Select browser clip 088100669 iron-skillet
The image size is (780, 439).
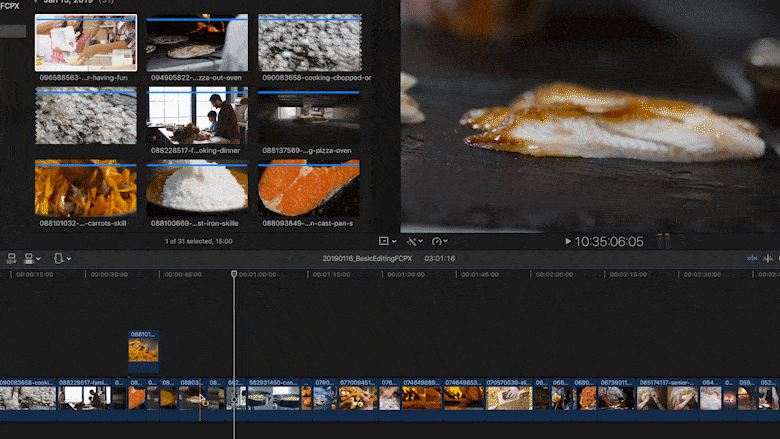(x=197, y=188)
